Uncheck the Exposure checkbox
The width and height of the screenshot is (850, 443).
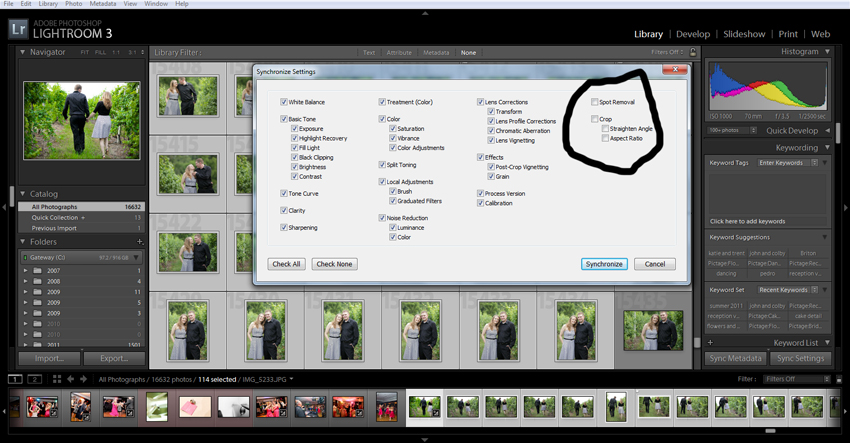click(294, 129)
